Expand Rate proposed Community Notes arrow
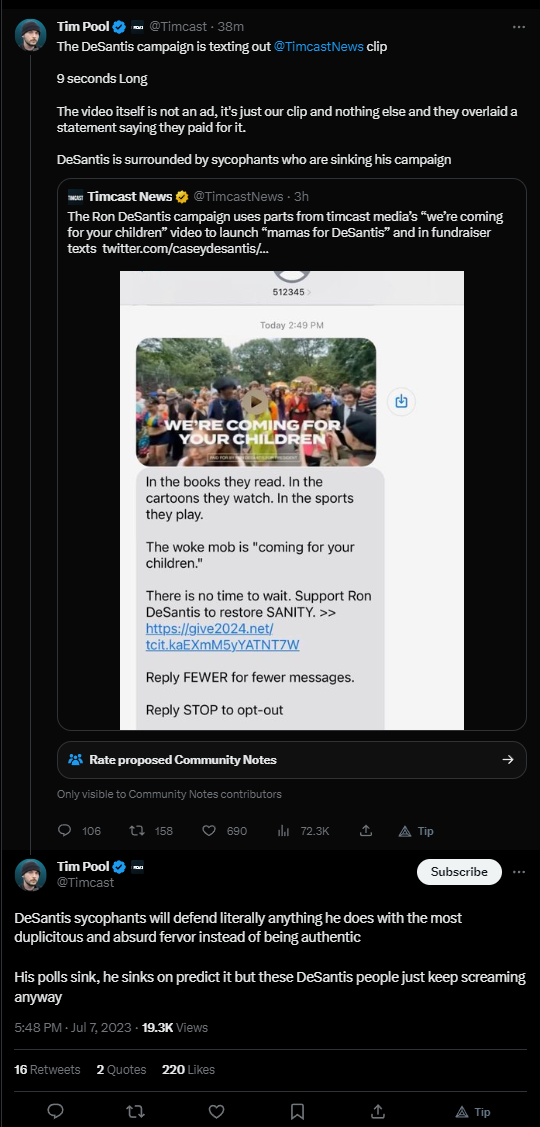The width and height of the screenshot is (540, 1127). click(x=508, y=760)
